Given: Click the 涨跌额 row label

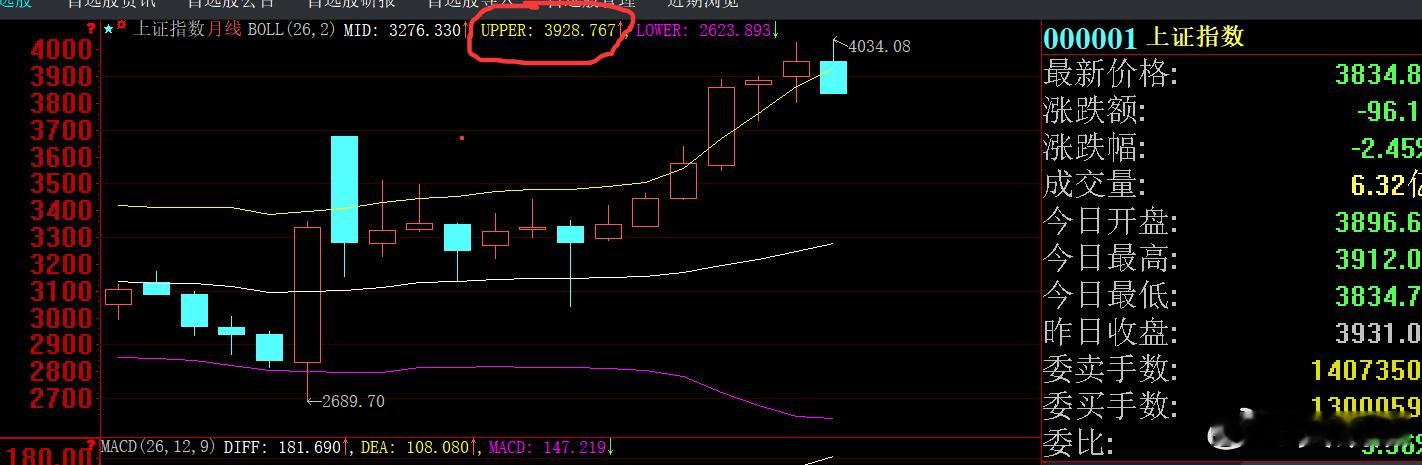Looking at the screenshot, I should [x=1094, y=111].
